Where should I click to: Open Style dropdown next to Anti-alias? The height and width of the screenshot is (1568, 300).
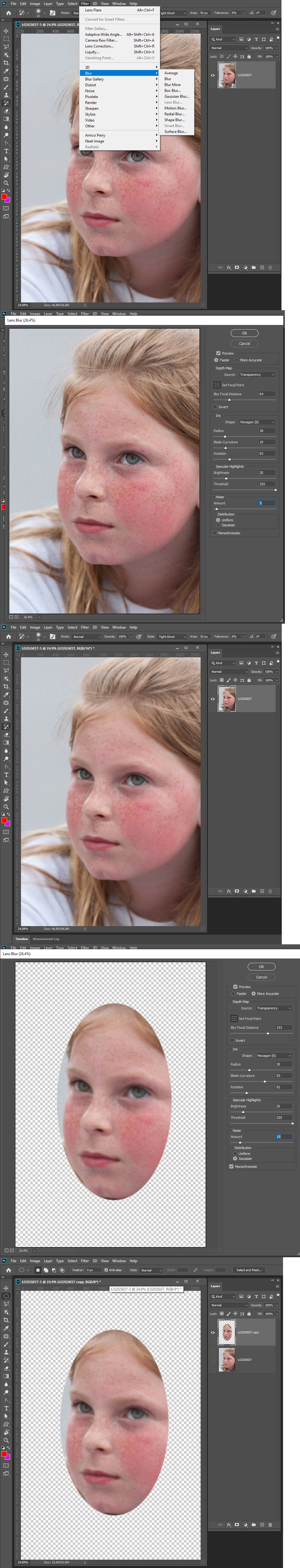click(x=151, y=1270)
